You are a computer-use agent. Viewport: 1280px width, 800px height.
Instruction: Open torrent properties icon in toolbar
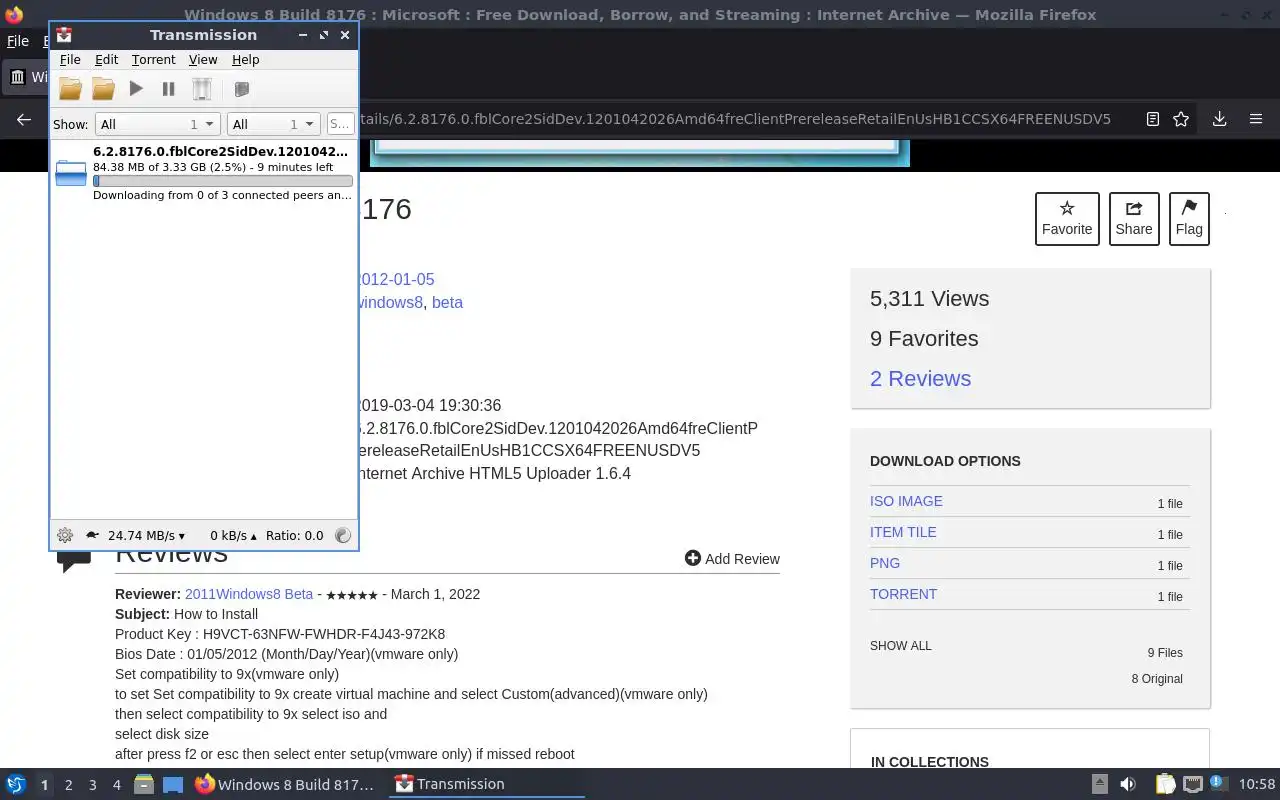[241, 89]
